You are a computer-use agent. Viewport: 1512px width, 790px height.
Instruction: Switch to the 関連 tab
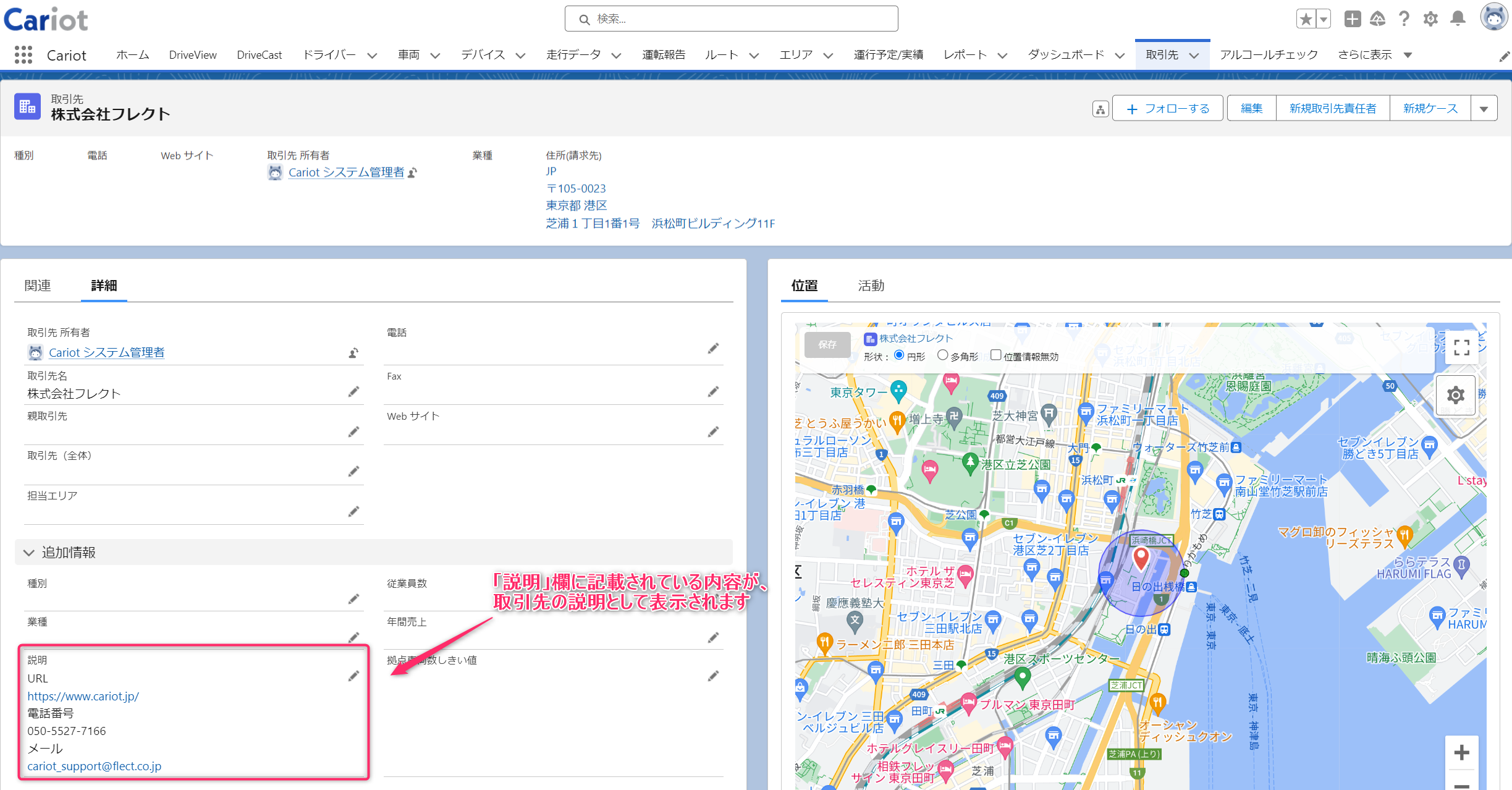pos(38,286)
